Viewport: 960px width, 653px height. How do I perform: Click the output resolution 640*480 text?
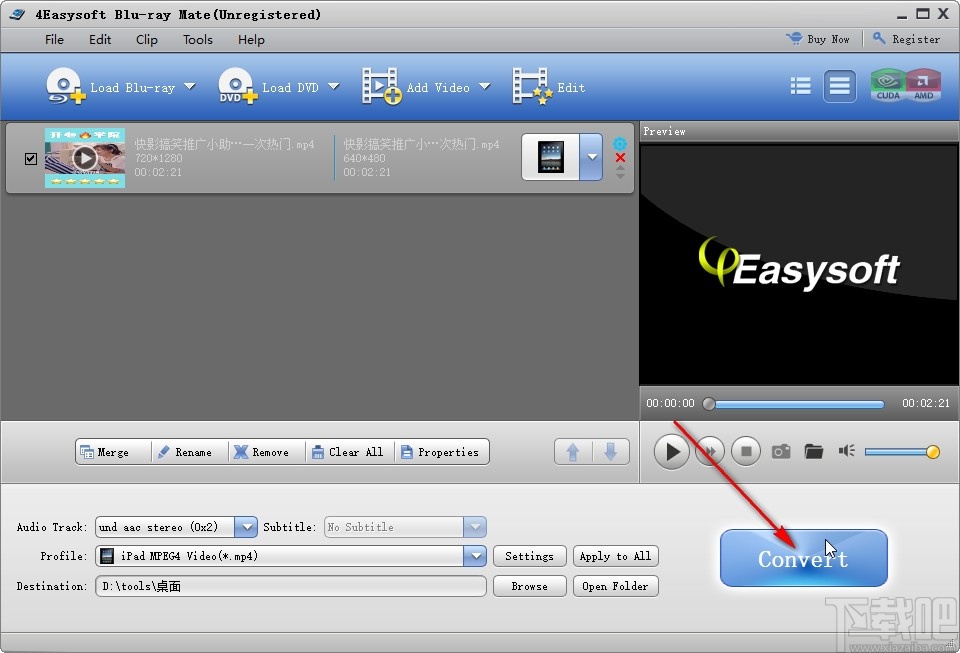click(x=364, y=159)
